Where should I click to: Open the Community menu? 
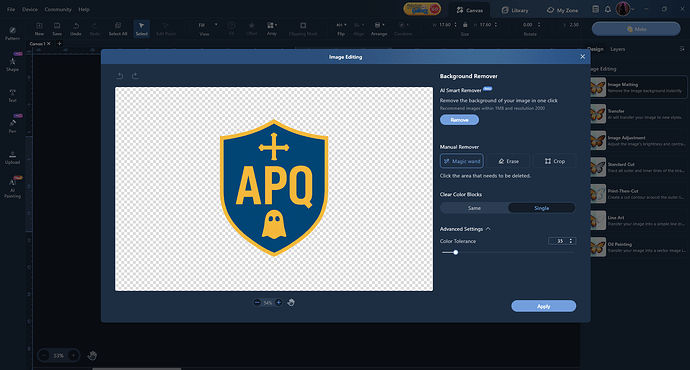[58, 9]
